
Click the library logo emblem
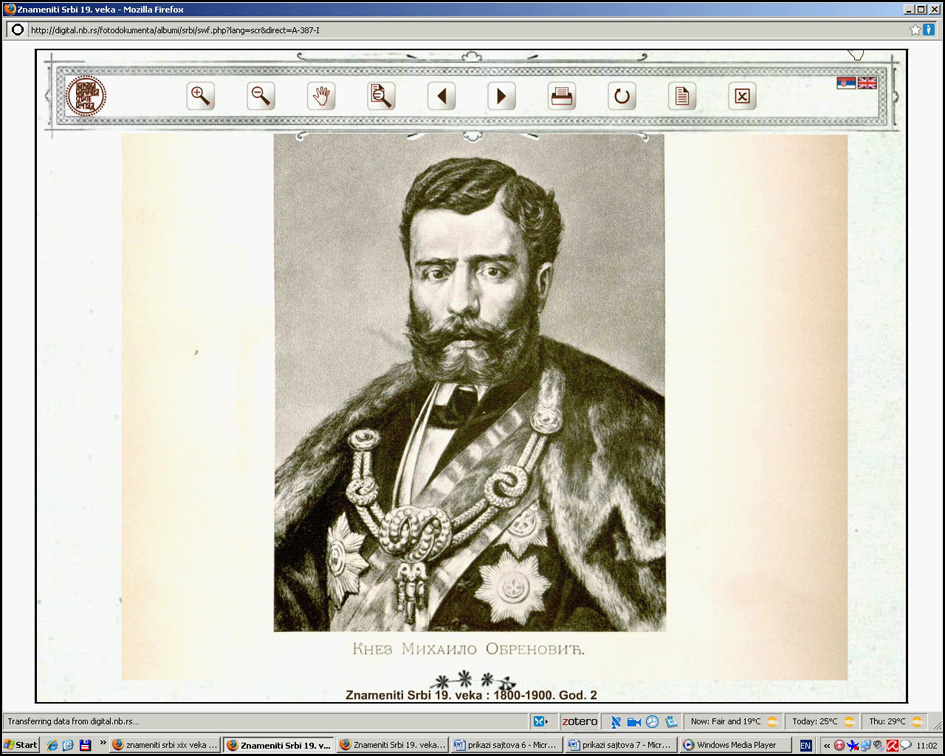(86, 96)
